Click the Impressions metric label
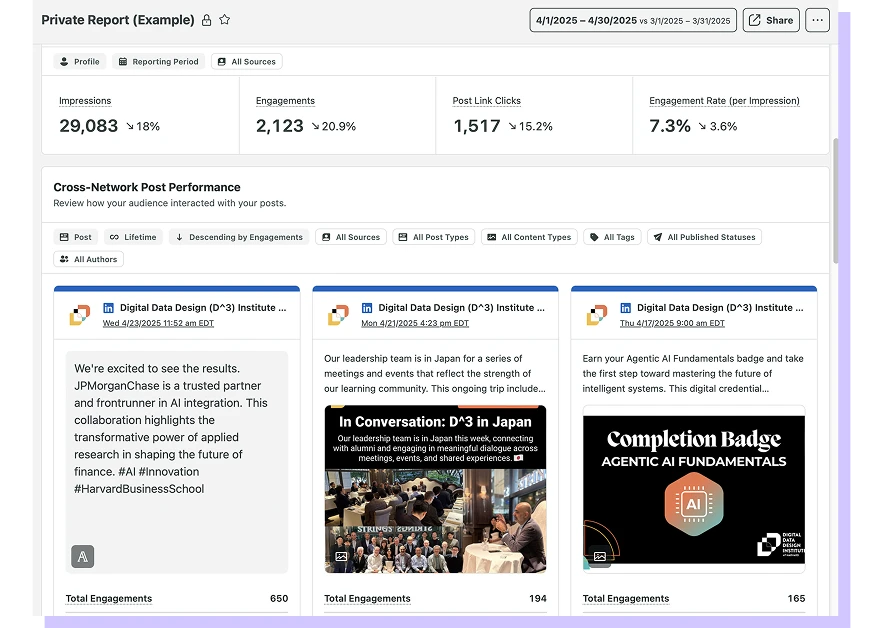This screenshot has width=883, height=628. click(x=85, y=101)
